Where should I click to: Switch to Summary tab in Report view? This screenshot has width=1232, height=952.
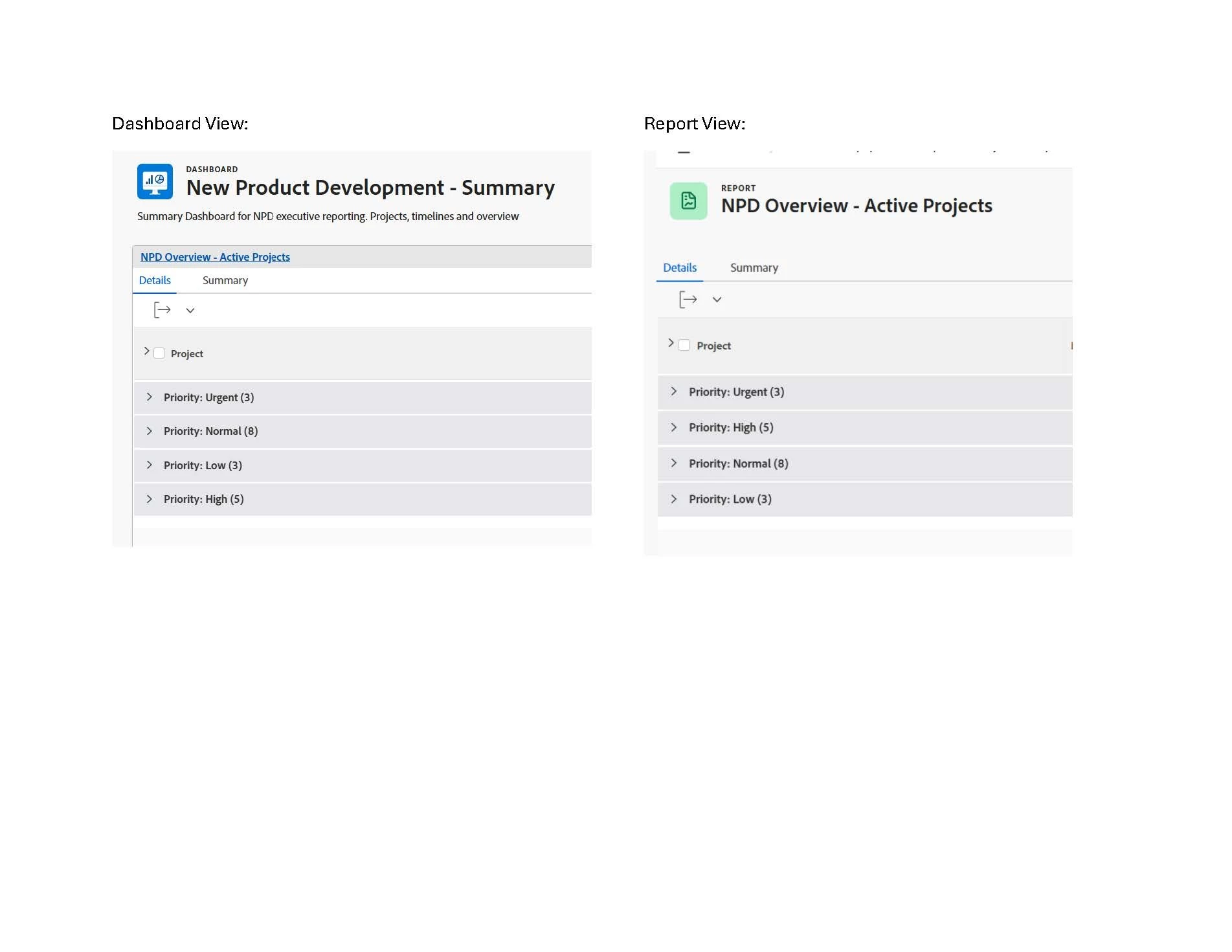(x=754, y=268)
